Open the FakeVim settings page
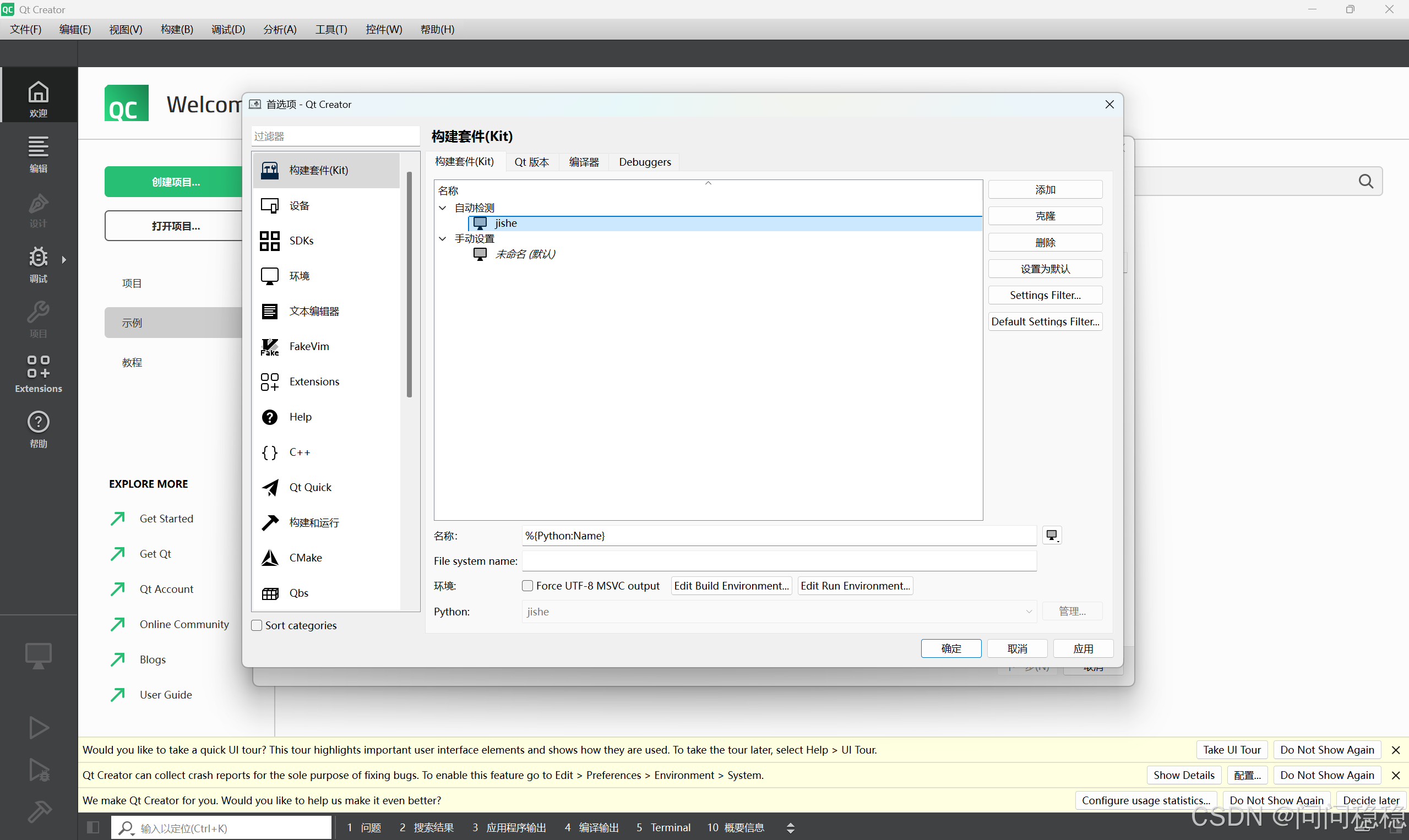 click(x=308, y=346)
